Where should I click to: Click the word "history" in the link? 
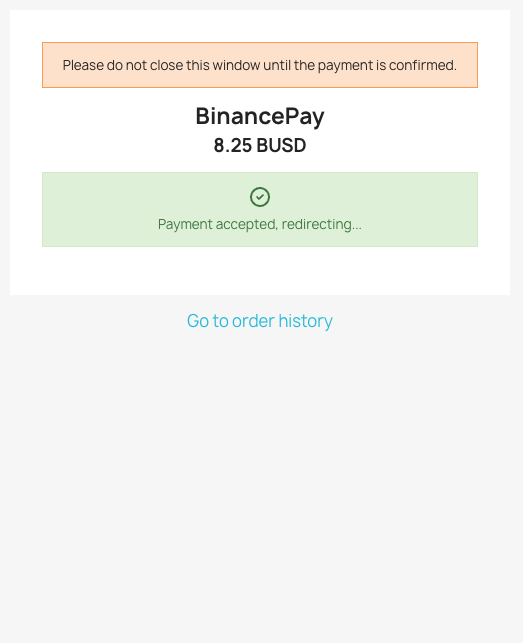tap(306, 321)
